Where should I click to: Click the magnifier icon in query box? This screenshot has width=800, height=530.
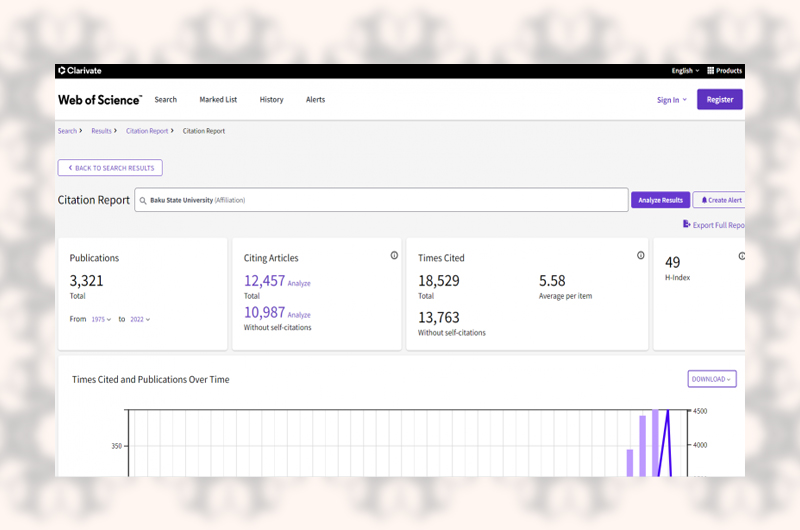pos(143,200)
